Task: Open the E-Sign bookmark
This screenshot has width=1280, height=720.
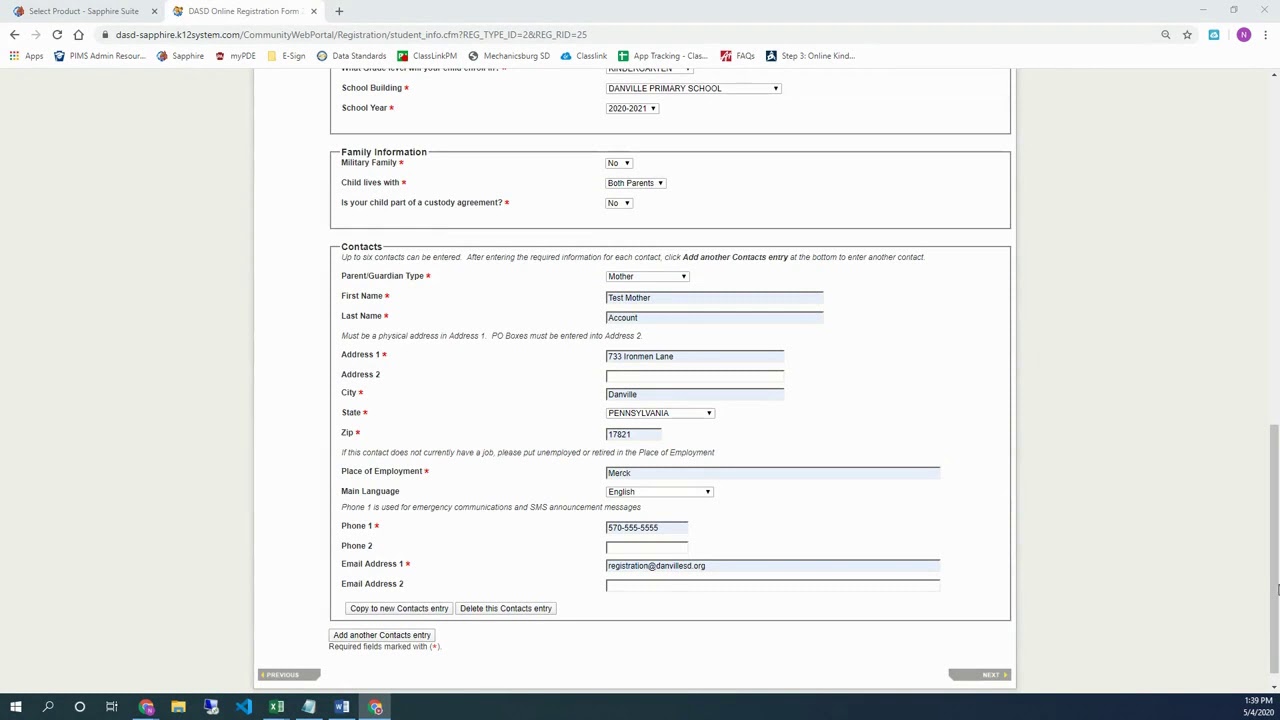Action: tap(286, 56)
